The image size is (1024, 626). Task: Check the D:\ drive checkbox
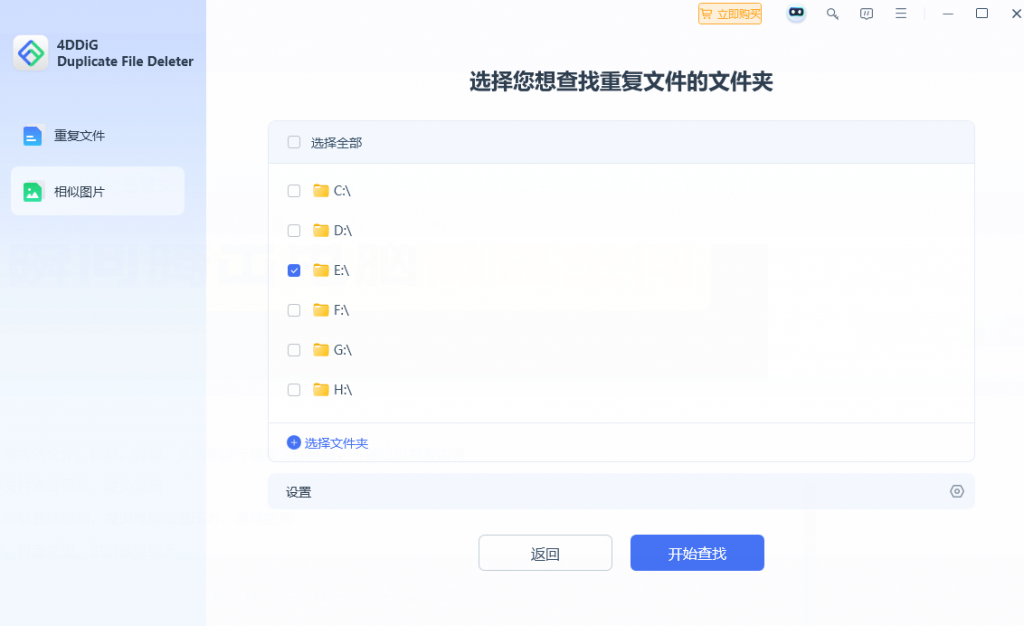point(293,230)
